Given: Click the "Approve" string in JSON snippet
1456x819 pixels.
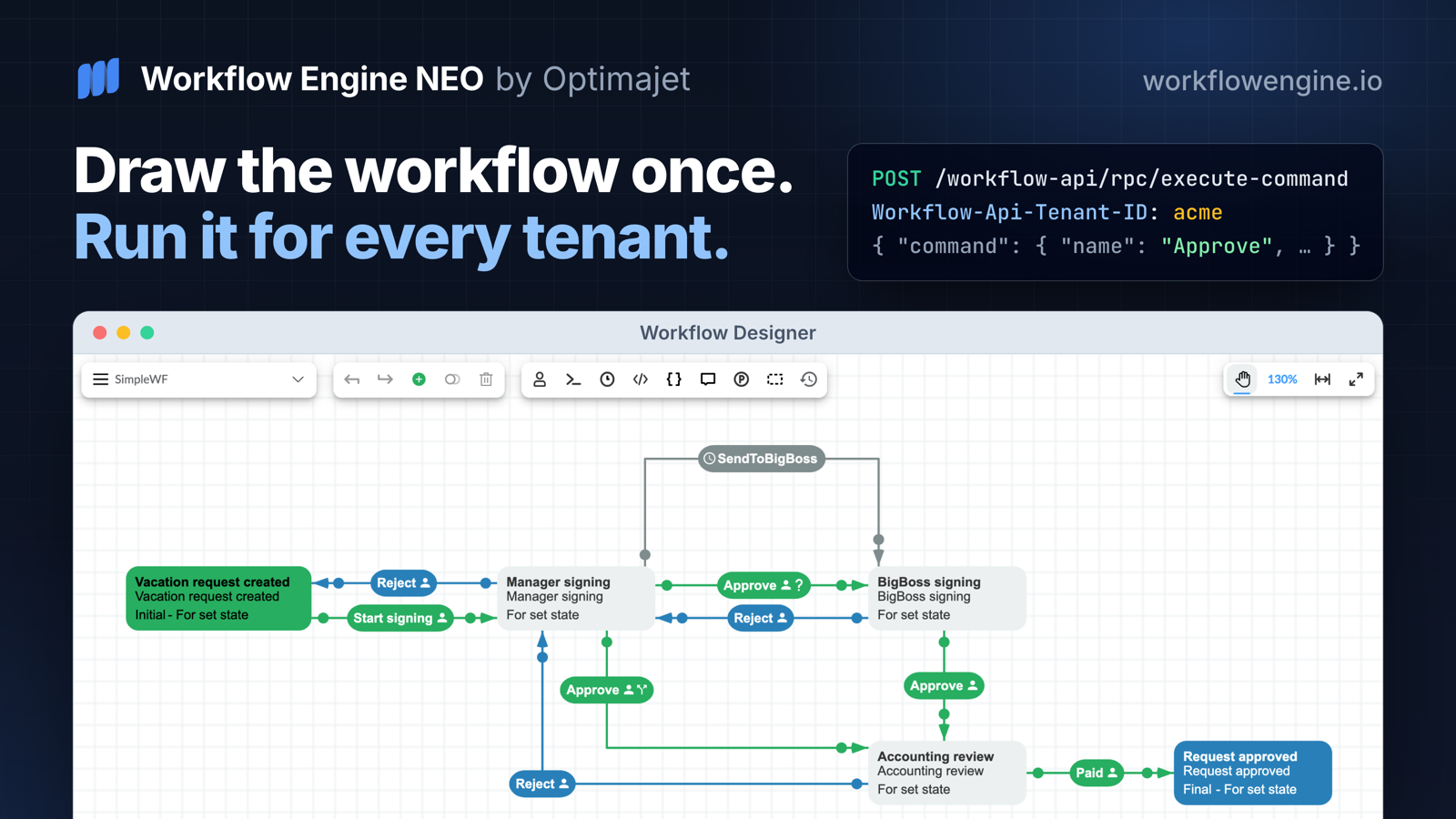Looking at the screenshot, I should point(1217,247).
